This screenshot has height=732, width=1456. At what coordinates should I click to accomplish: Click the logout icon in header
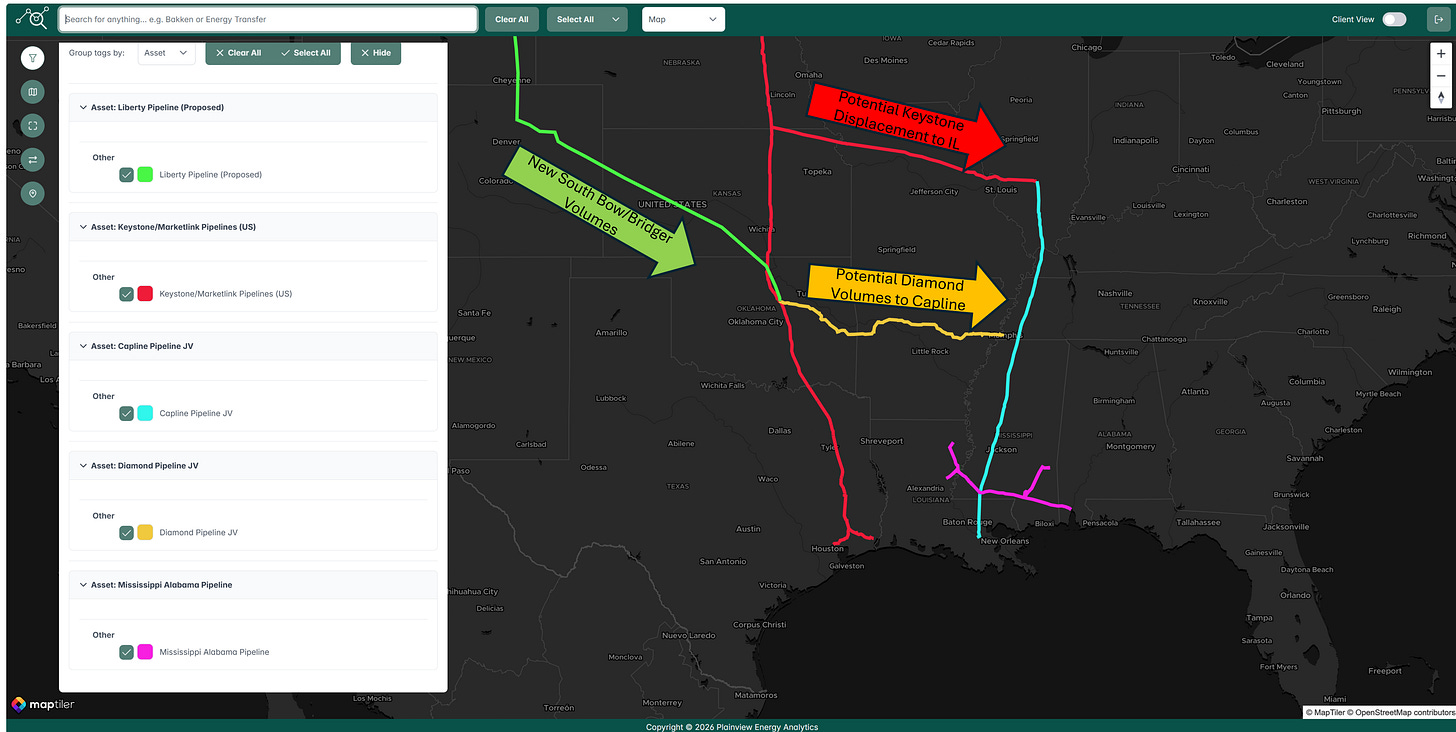tap(1438, 19)
